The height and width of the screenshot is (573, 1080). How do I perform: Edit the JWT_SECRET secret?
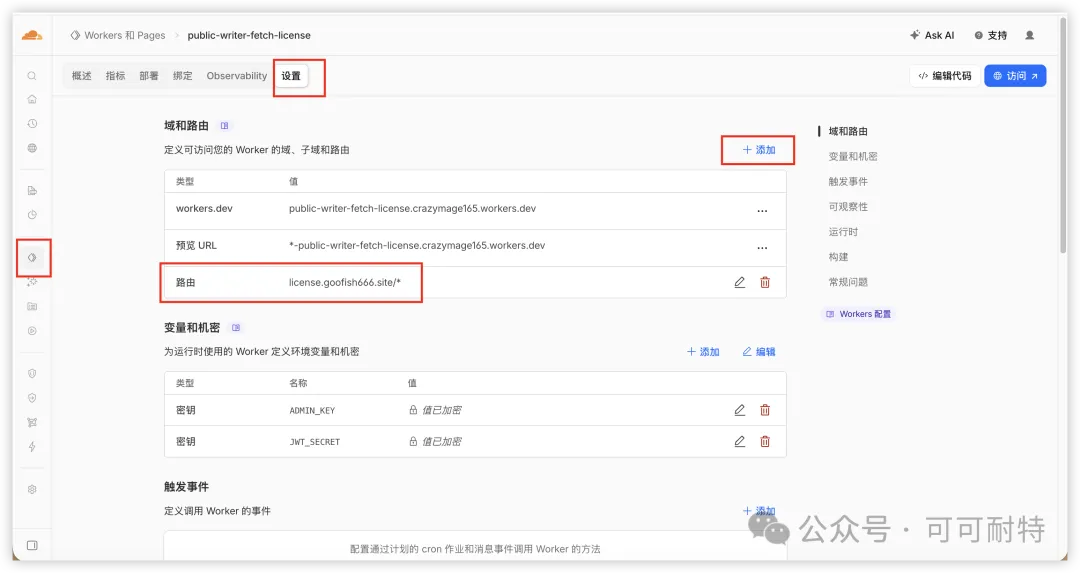point(740,441)
